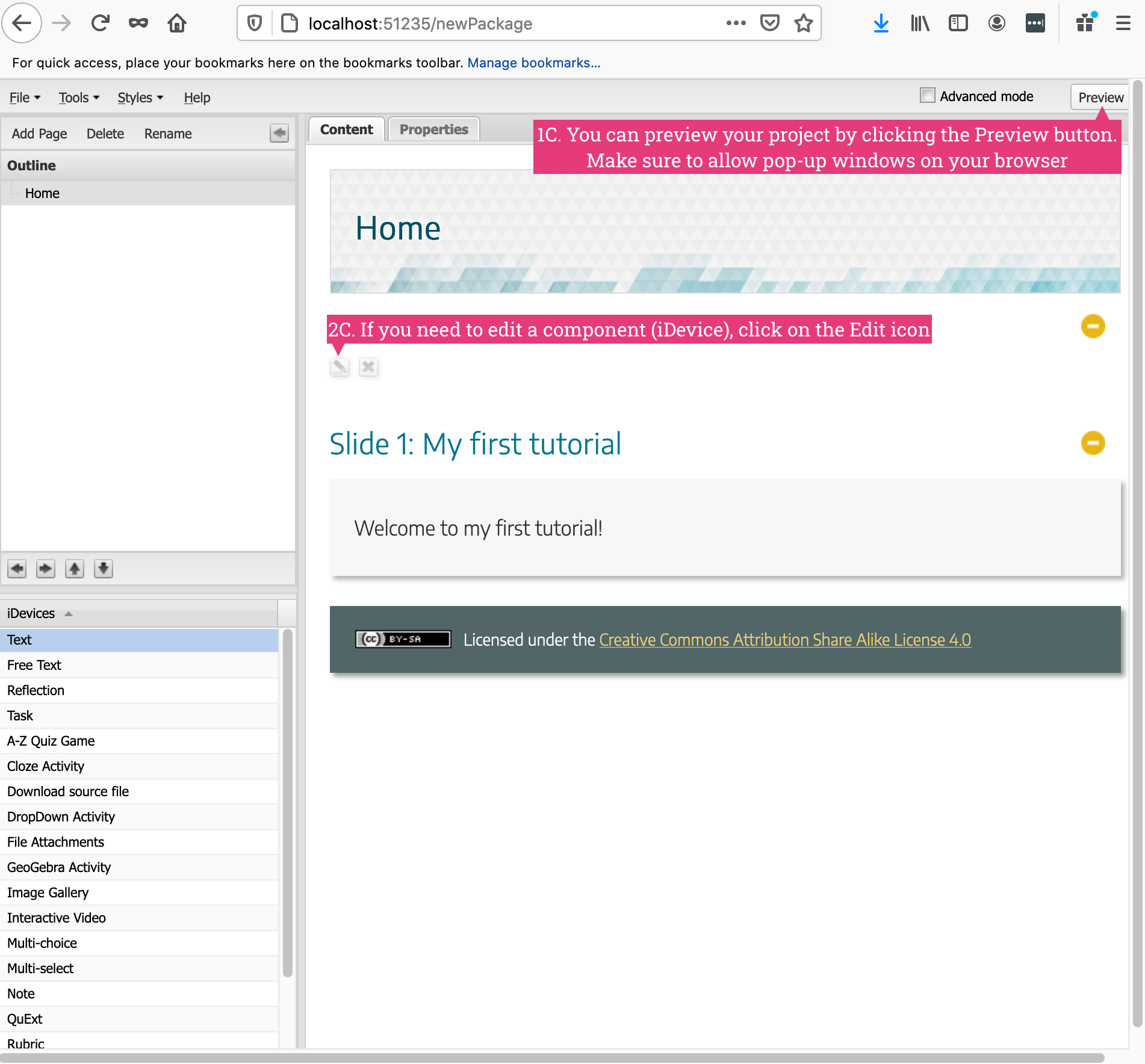Enable the Advanced mode checkbox
Screen dimensions: 1145x1064
(x=928, y=96)
